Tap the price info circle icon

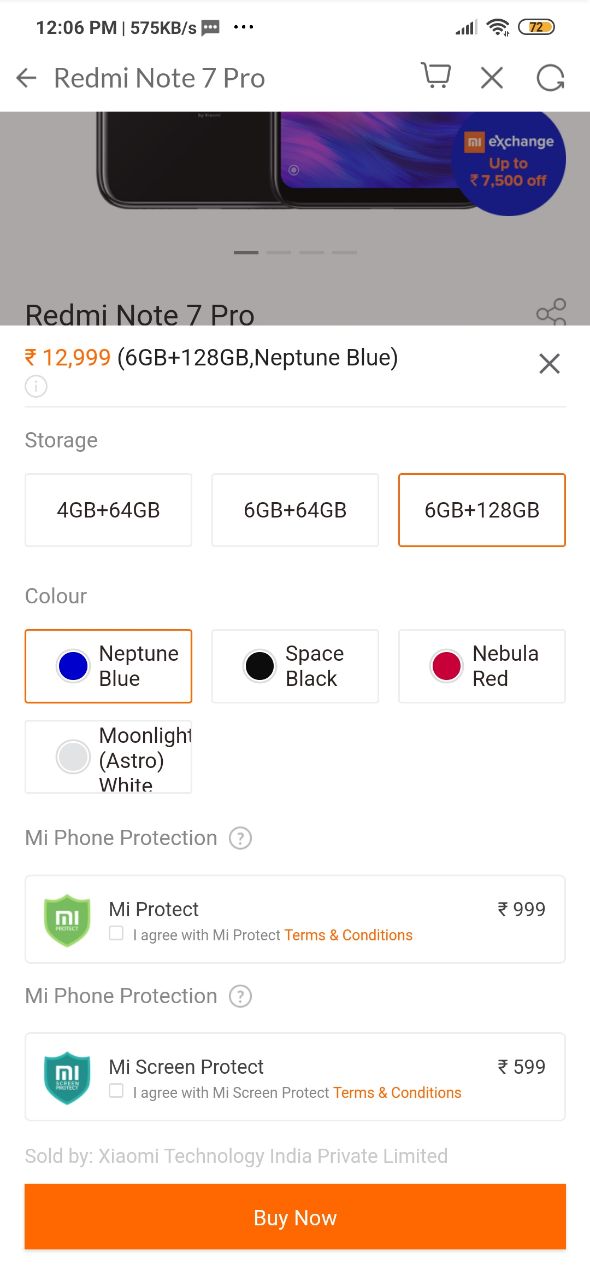(x=36, y=386)
